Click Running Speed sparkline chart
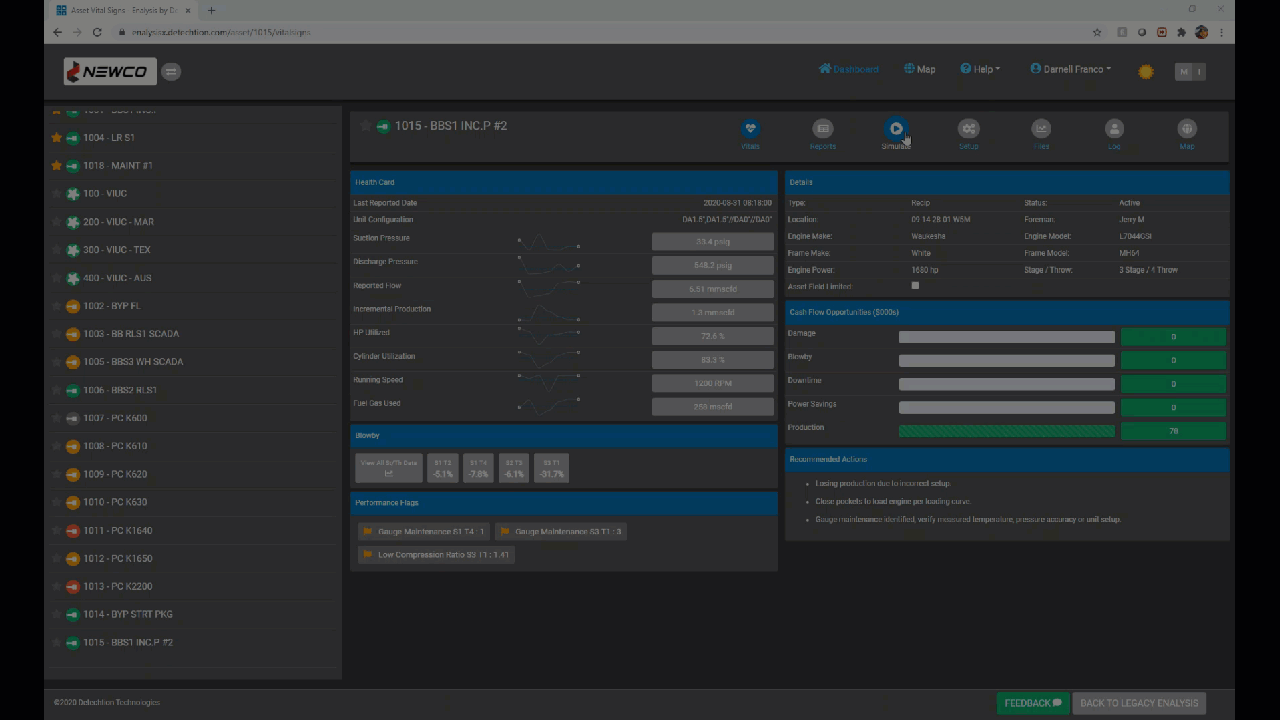This screenshot has height=720, width=1280. 548,383
